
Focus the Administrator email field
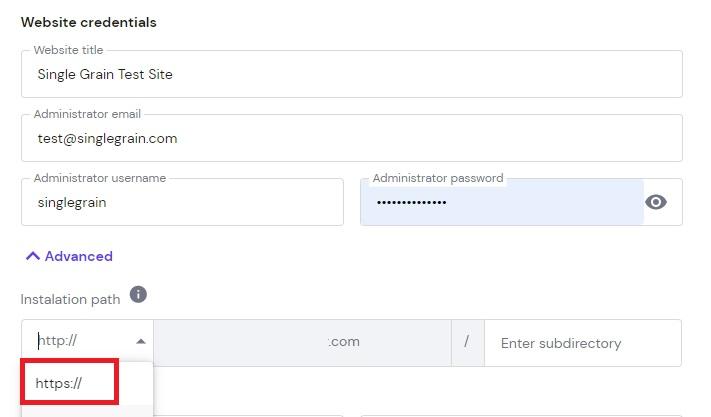coord(350,139)
